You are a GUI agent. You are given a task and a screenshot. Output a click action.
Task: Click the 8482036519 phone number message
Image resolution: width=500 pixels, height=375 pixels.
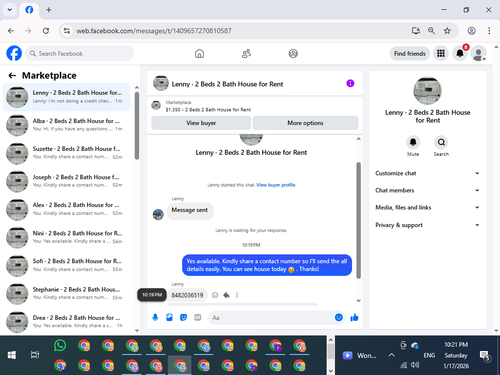point(187,295)
